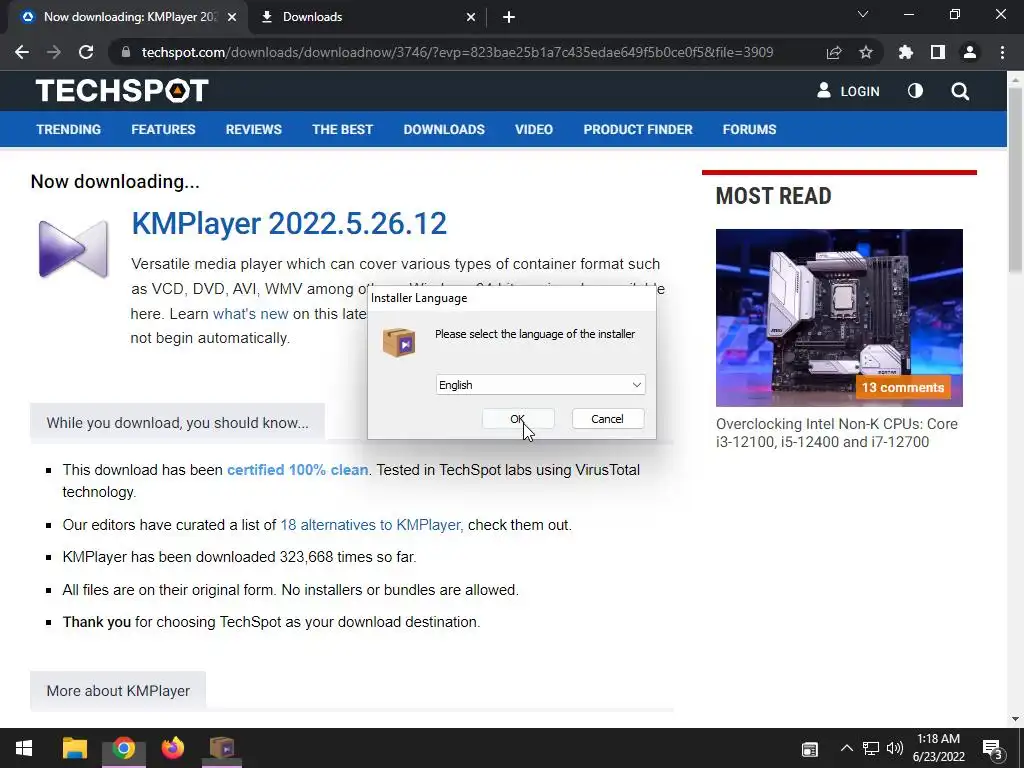This screenshot has height=768, width=1024.
Task: Open the Chrome extensions puzzle icon
Action: click(906, 52)
